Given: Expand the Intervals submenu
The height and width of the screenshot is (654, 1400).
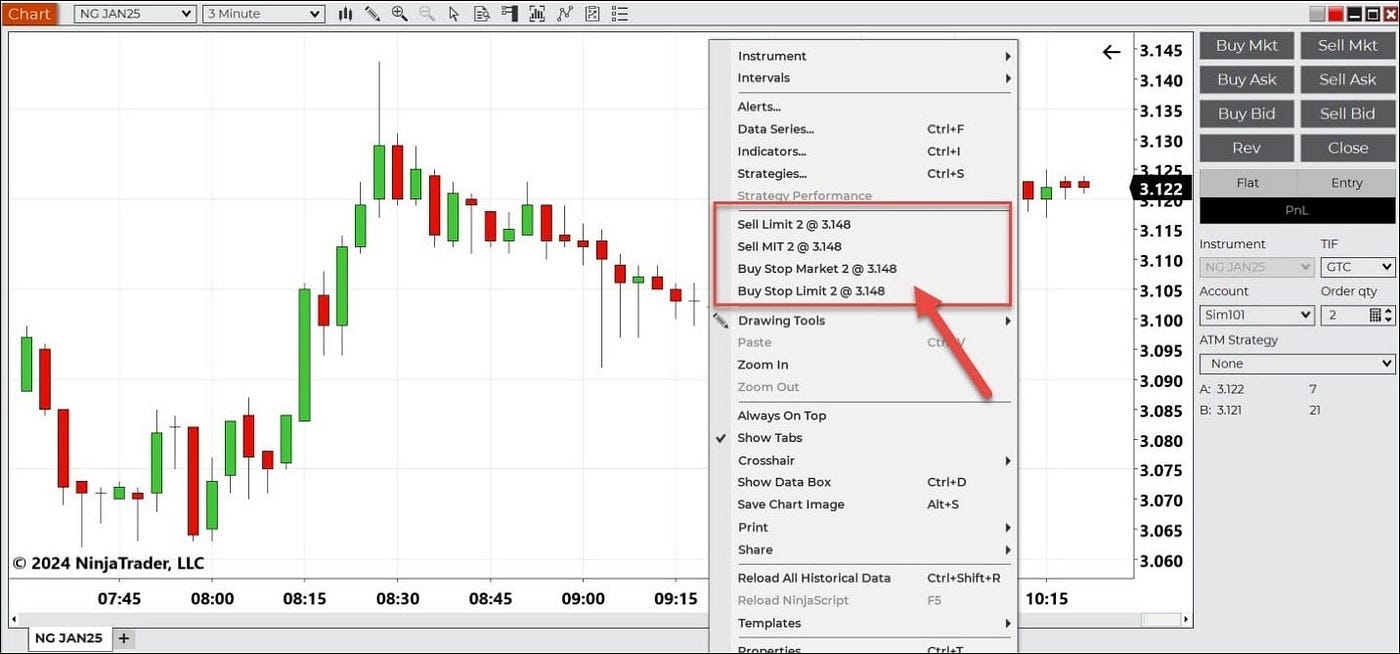Looking at the screenshot, I should (864, 78).
